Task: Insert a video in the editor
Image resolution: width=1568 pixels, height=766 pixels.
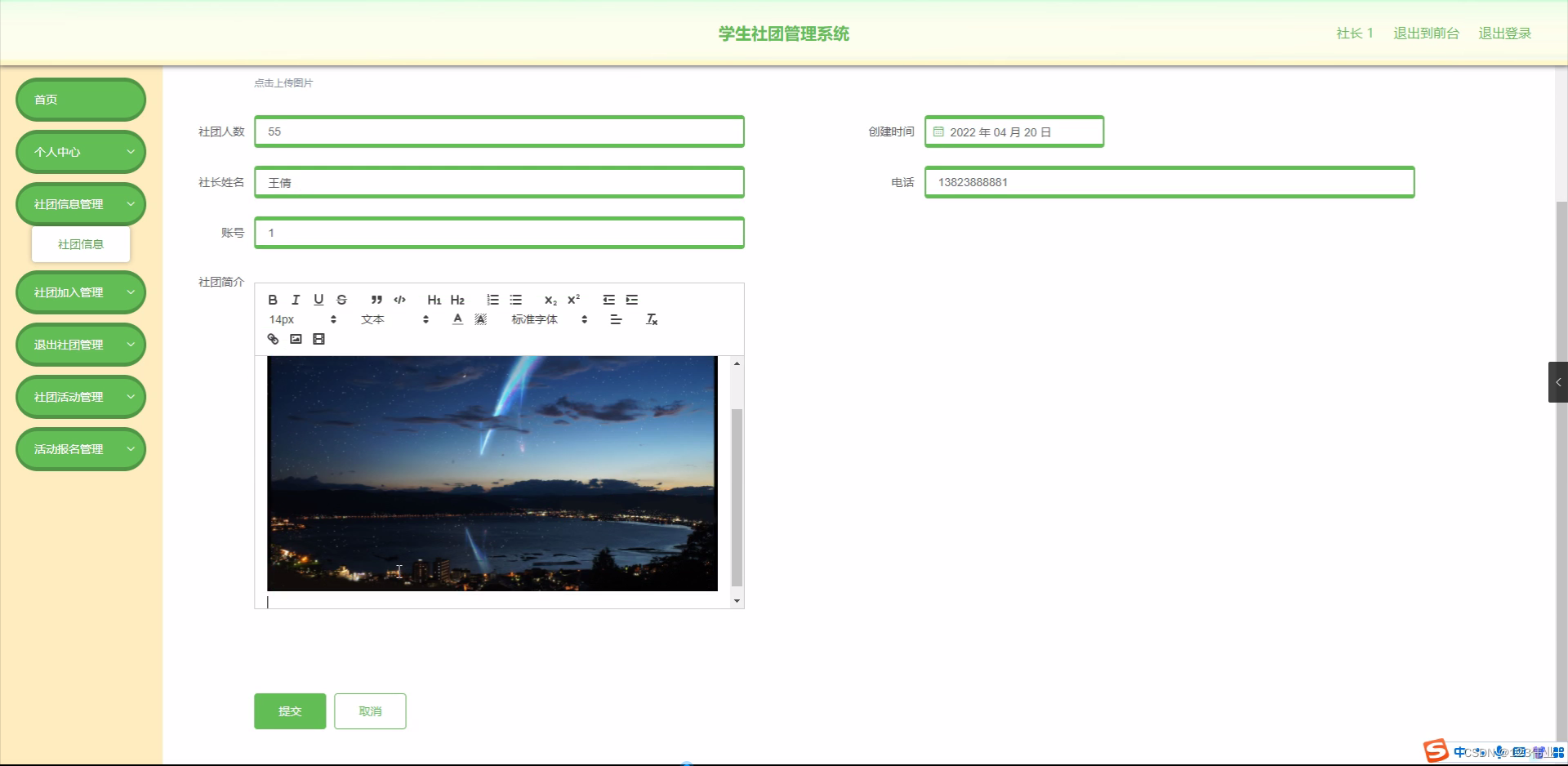Action: click(318, 339)
